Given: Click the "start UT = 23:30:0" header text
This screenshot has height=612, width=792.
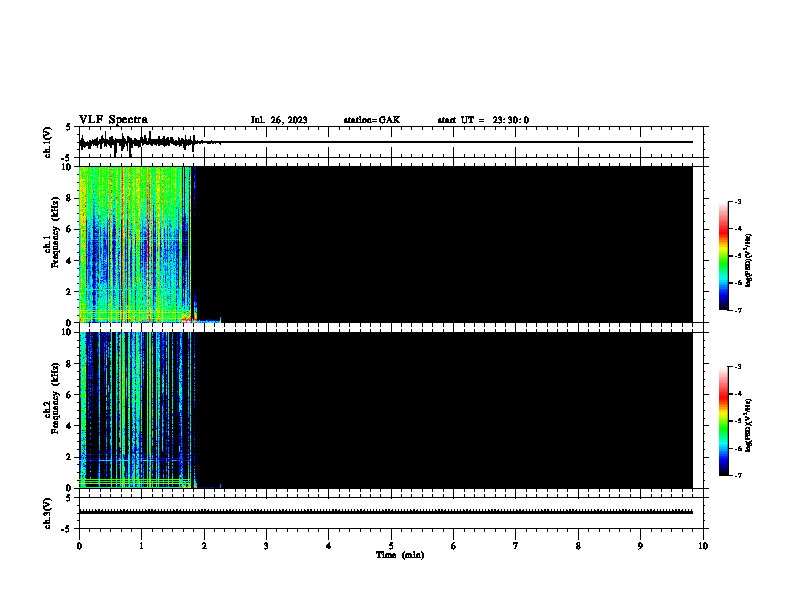Looking at the screenshot, I should (483, 120).
